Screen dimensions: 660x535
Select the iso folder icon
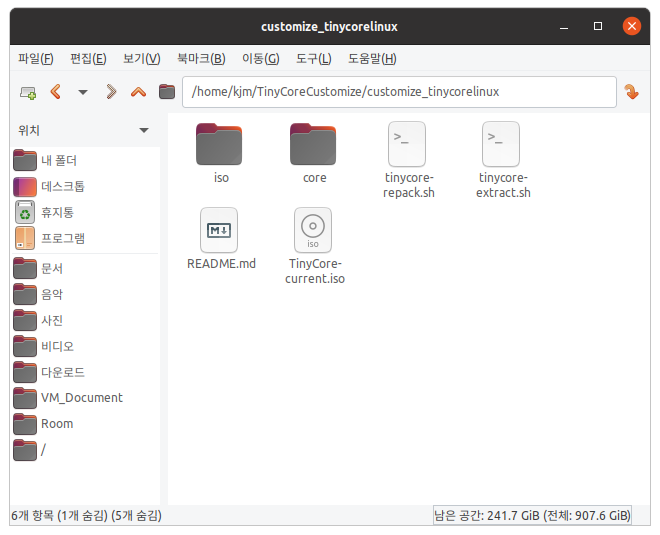(219, 144)
